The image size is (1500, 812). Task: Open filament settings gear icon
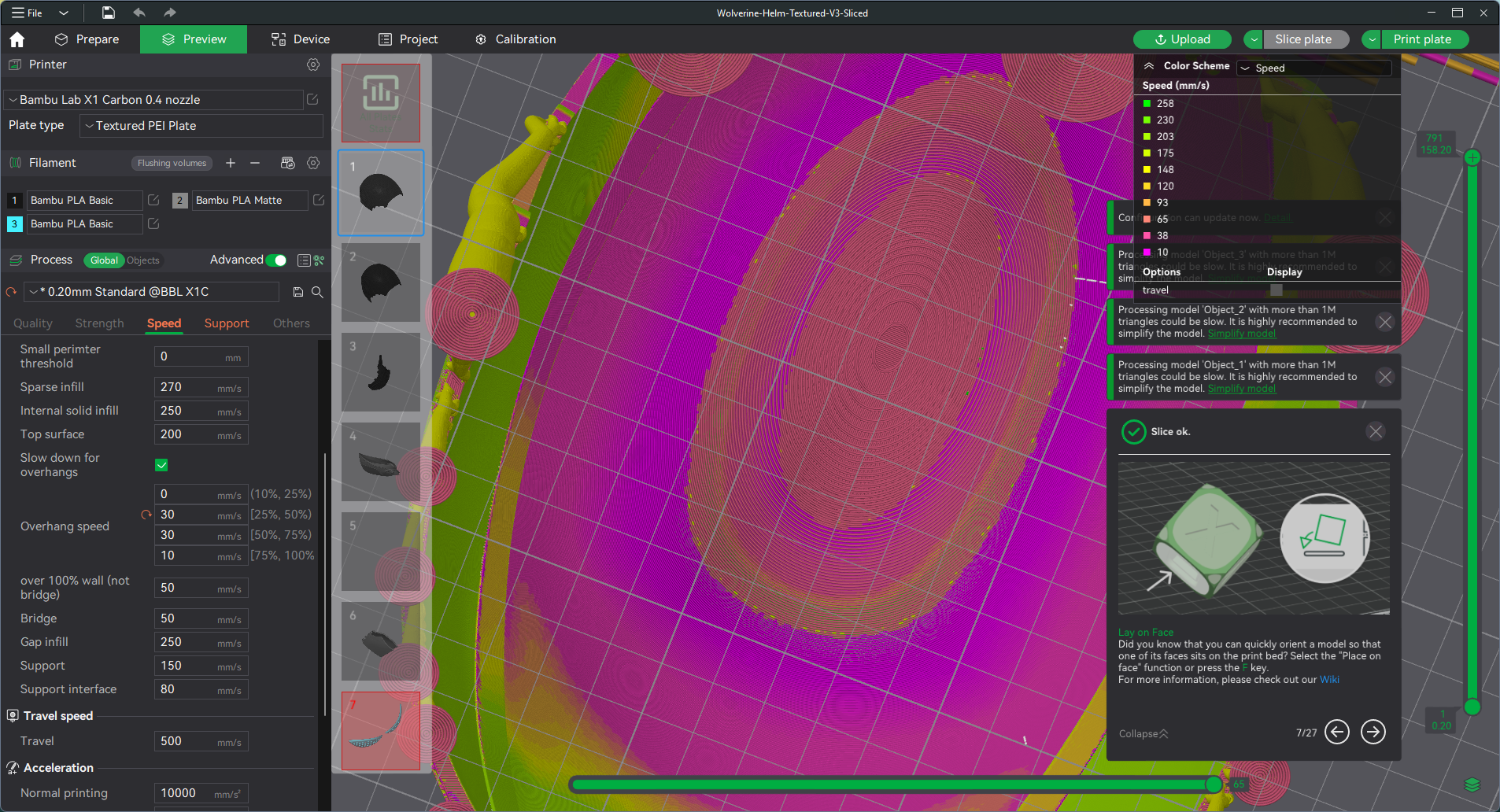(313, 163)
